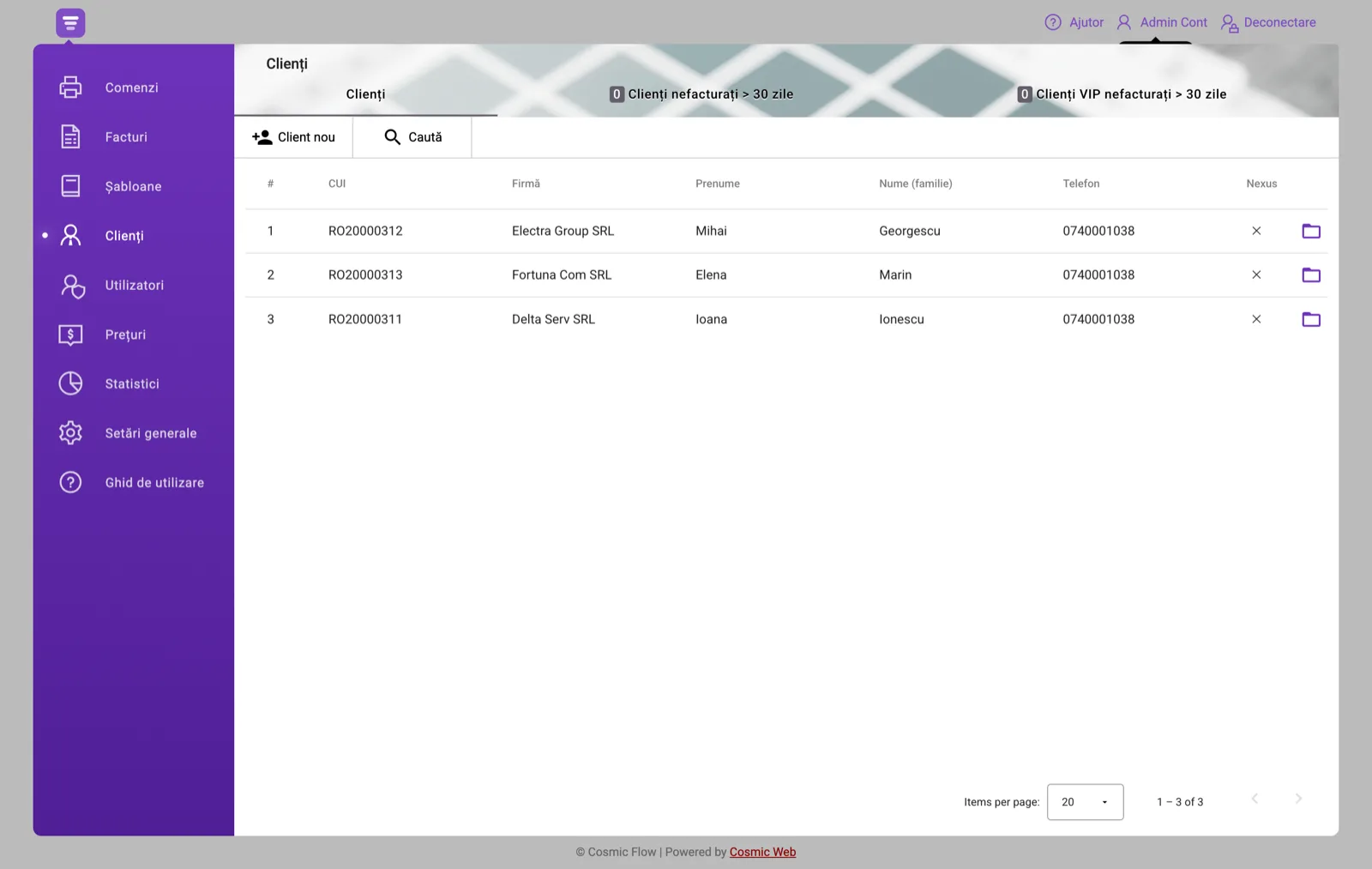The height and width of the screenshot is (869, 1372).
Task: Click the Ajutor help circle icon
Action: pos(1053,22)
